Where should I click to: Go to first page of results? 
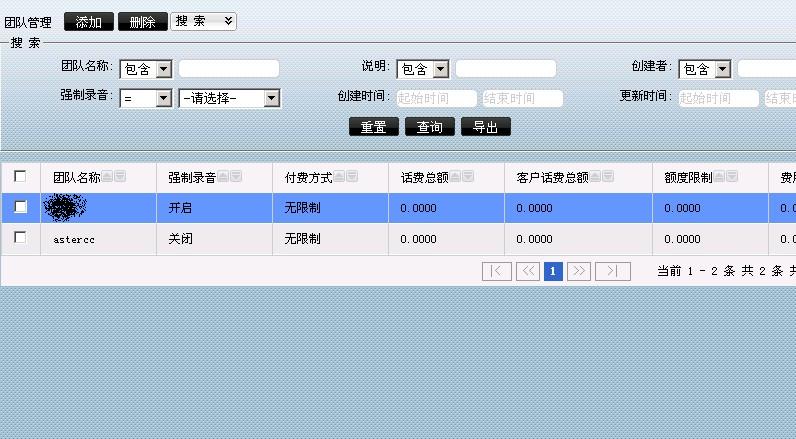pos(496,272)
